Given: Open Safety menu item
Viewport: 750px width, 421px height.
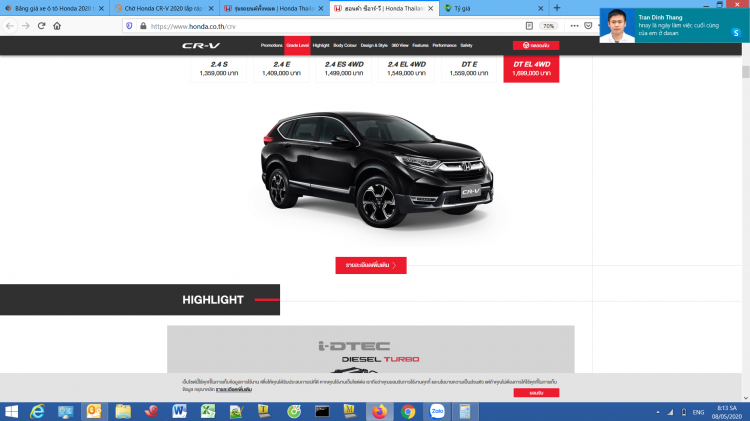Looking at the screenshot, I should [466, 45].
